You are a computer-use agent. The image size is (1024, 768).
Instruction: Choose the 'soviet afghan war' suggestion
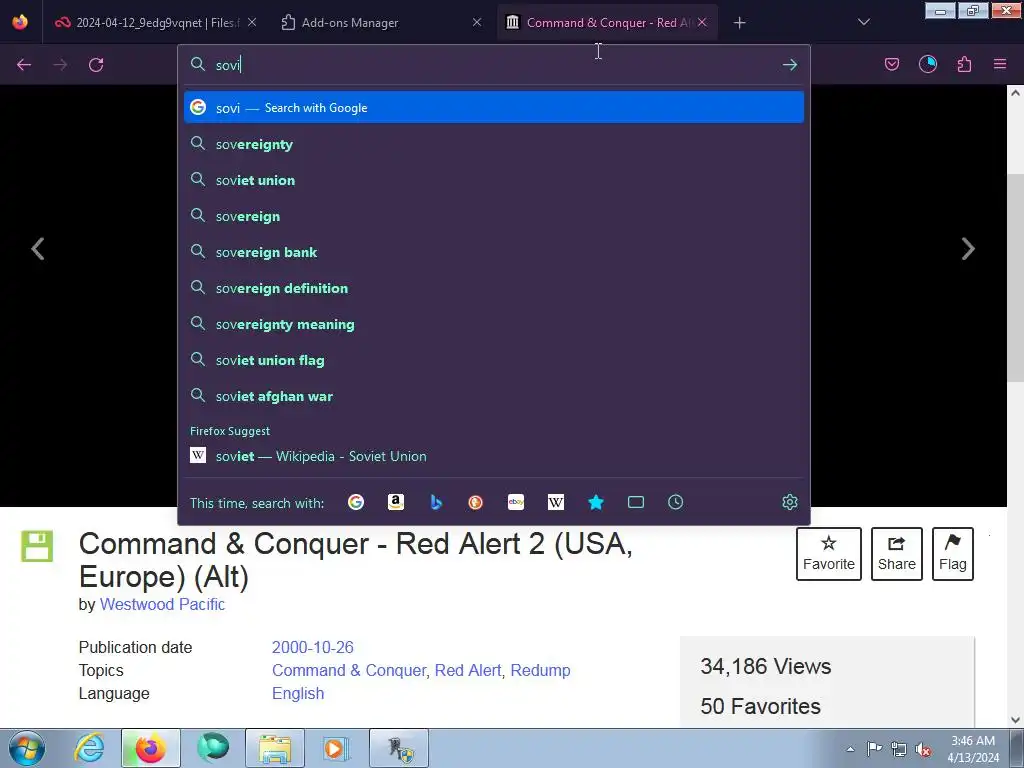point(494,396)
